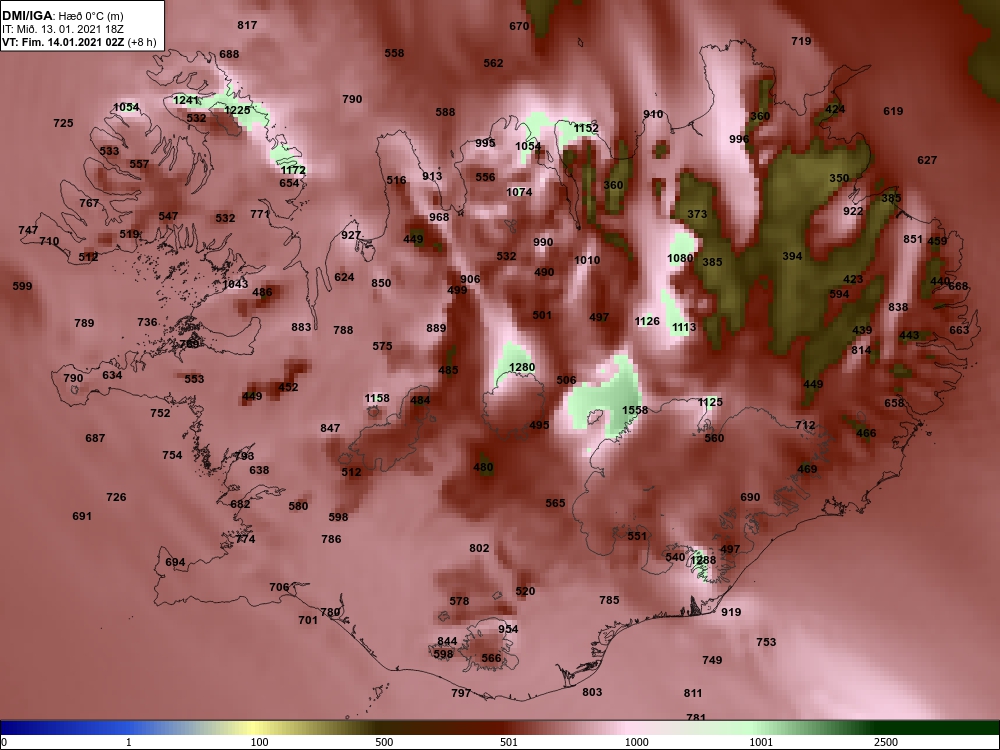
Task: Click the map value '690'
Action: pos(750,497)
